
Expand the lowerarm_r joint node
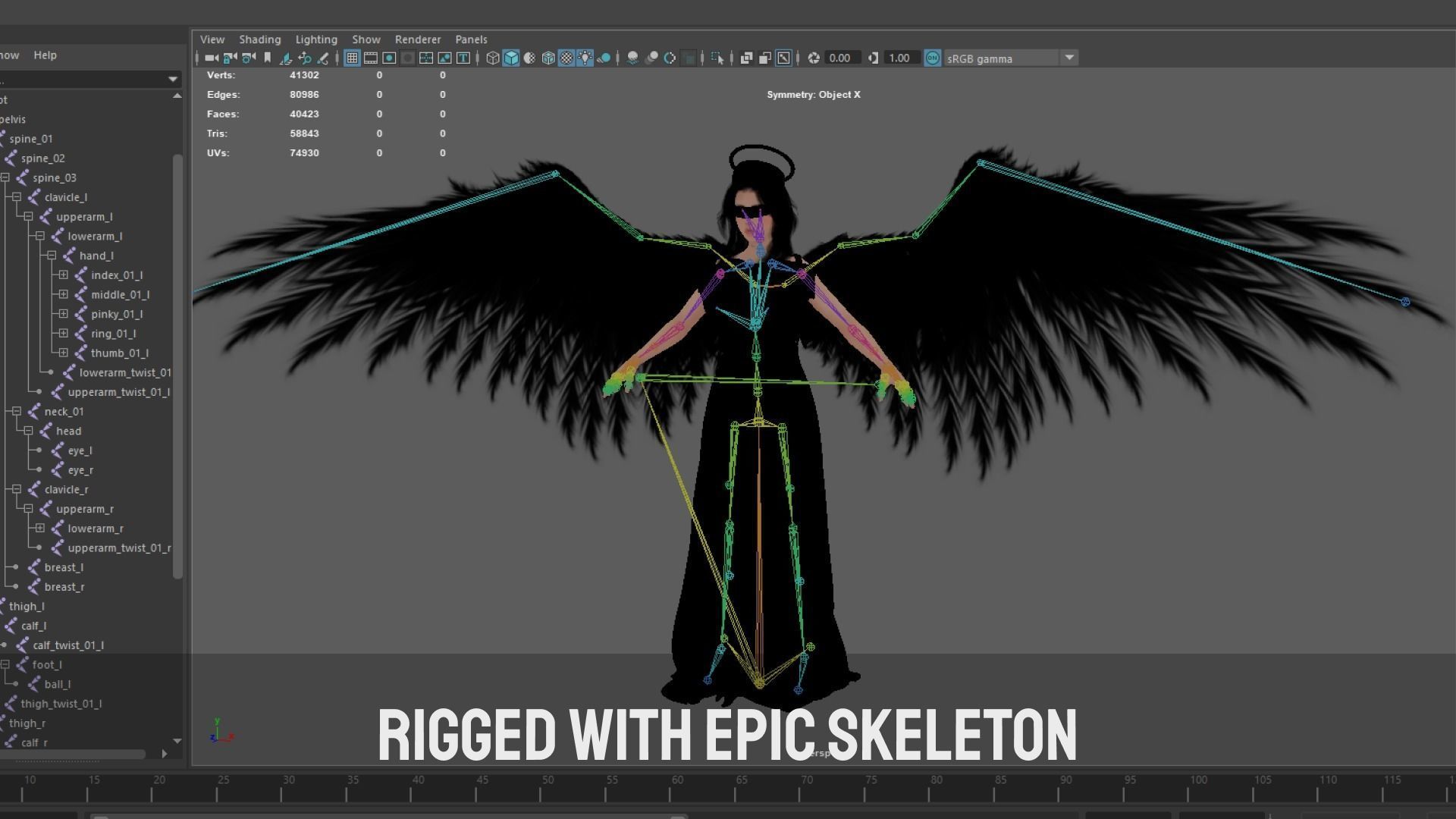point(39,529)
